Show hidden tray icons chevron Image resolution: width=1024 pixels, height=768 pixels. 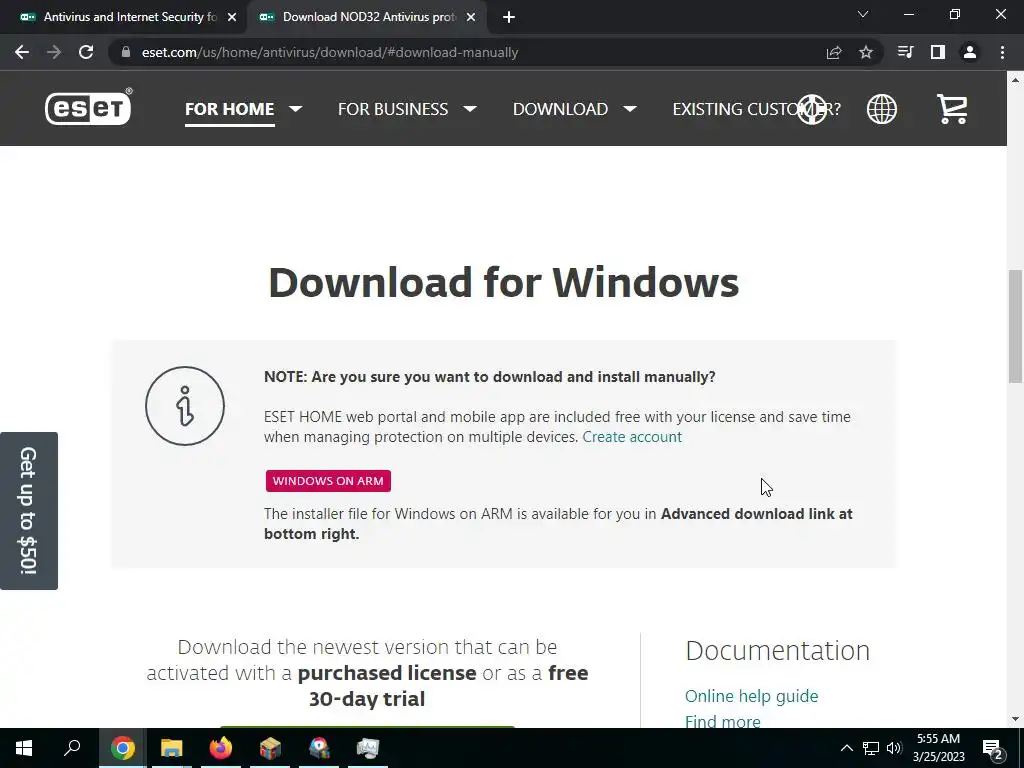[x=846, y=748]
